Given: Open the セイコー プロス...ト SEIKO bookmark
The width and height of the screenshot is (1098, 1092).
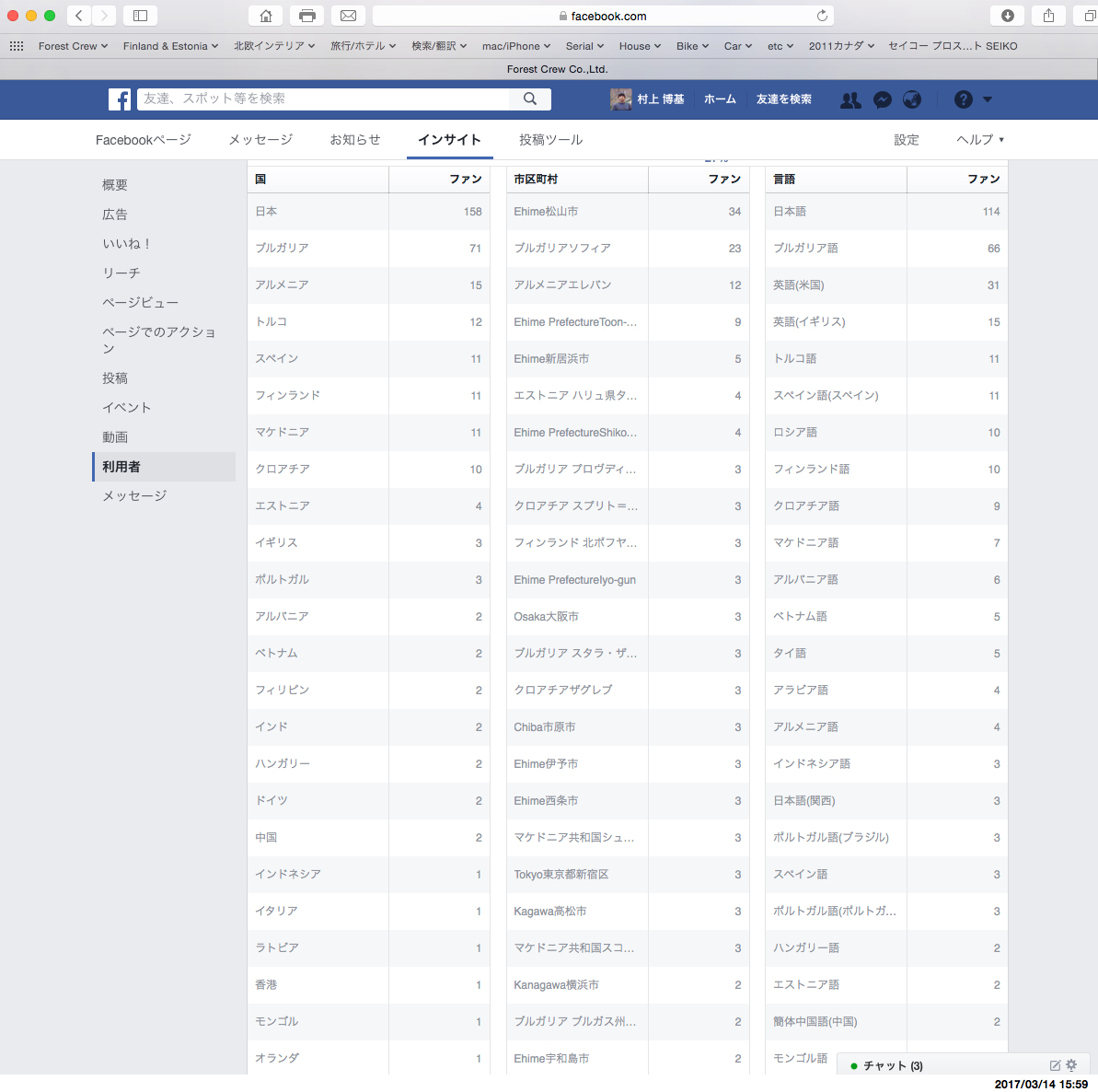Looking at the screenshot, I should [953, 46].
